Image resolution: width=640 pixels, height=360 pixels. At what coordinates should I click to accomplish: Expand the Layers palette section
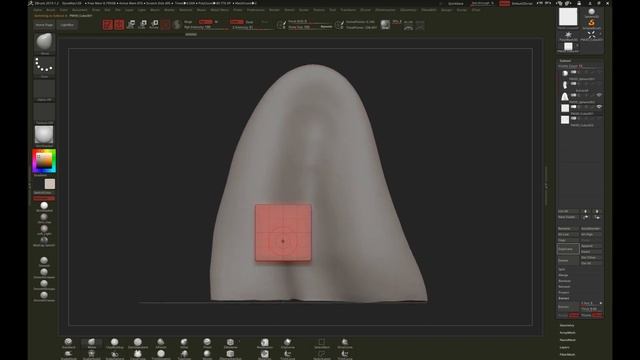click(x=565, y=347)
